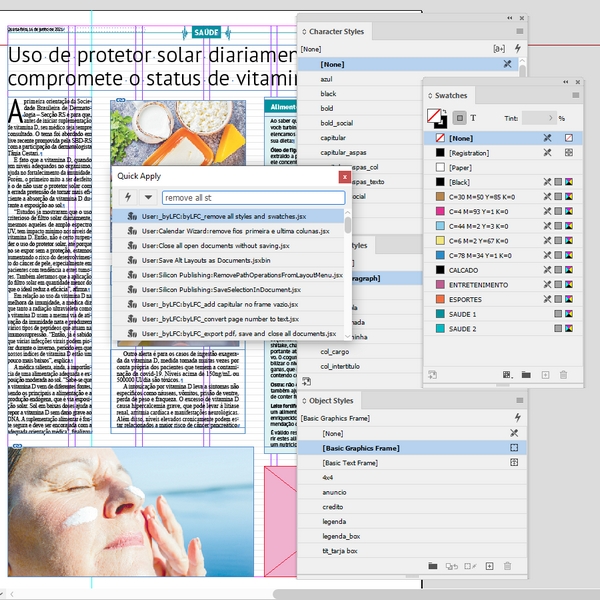Select the ESPORTES swatch

pos(503,299)
